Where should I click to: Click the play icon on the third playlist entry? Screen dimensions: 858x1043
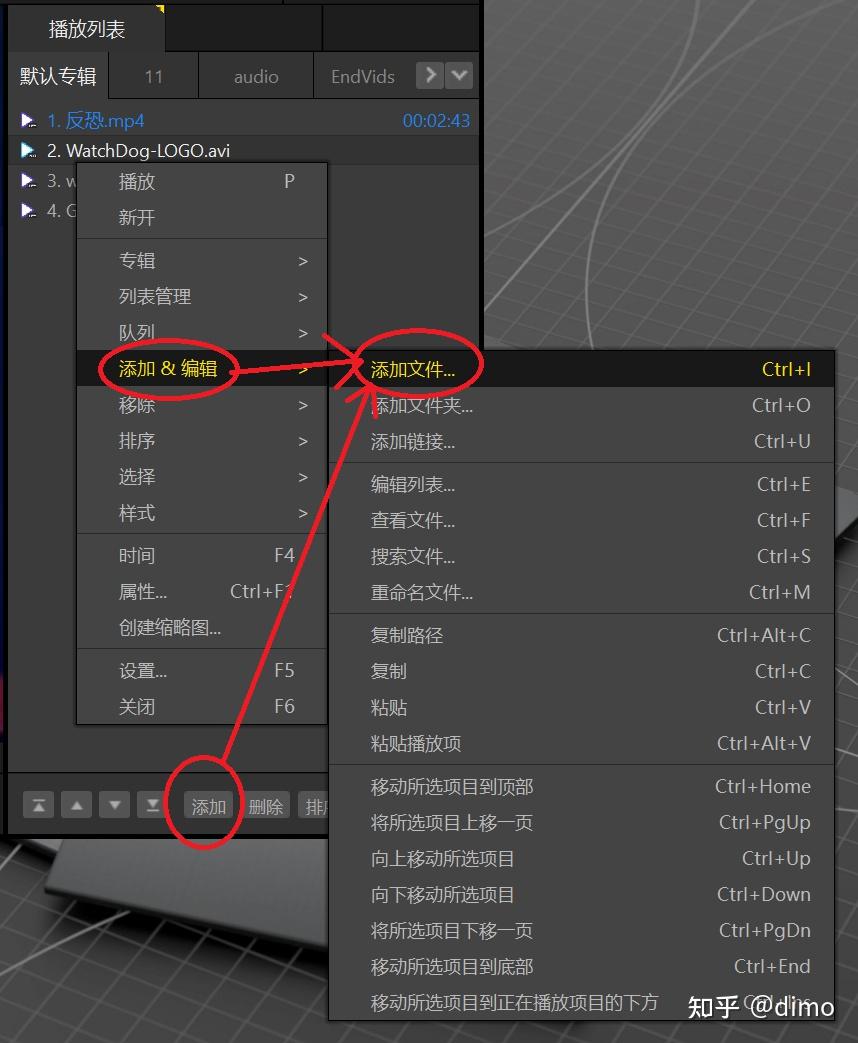coord(27,181)
